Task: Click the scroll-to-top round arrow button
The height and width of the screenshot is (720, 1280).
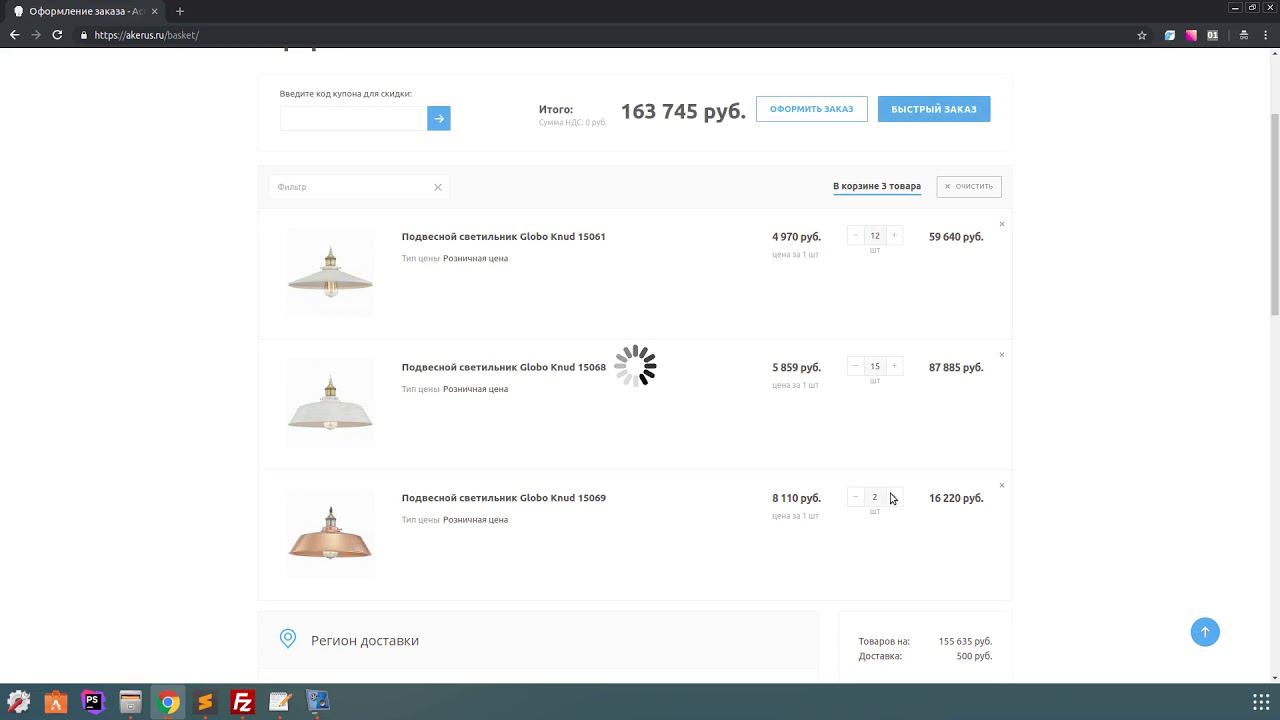Action: click(x=1205, y=632)
